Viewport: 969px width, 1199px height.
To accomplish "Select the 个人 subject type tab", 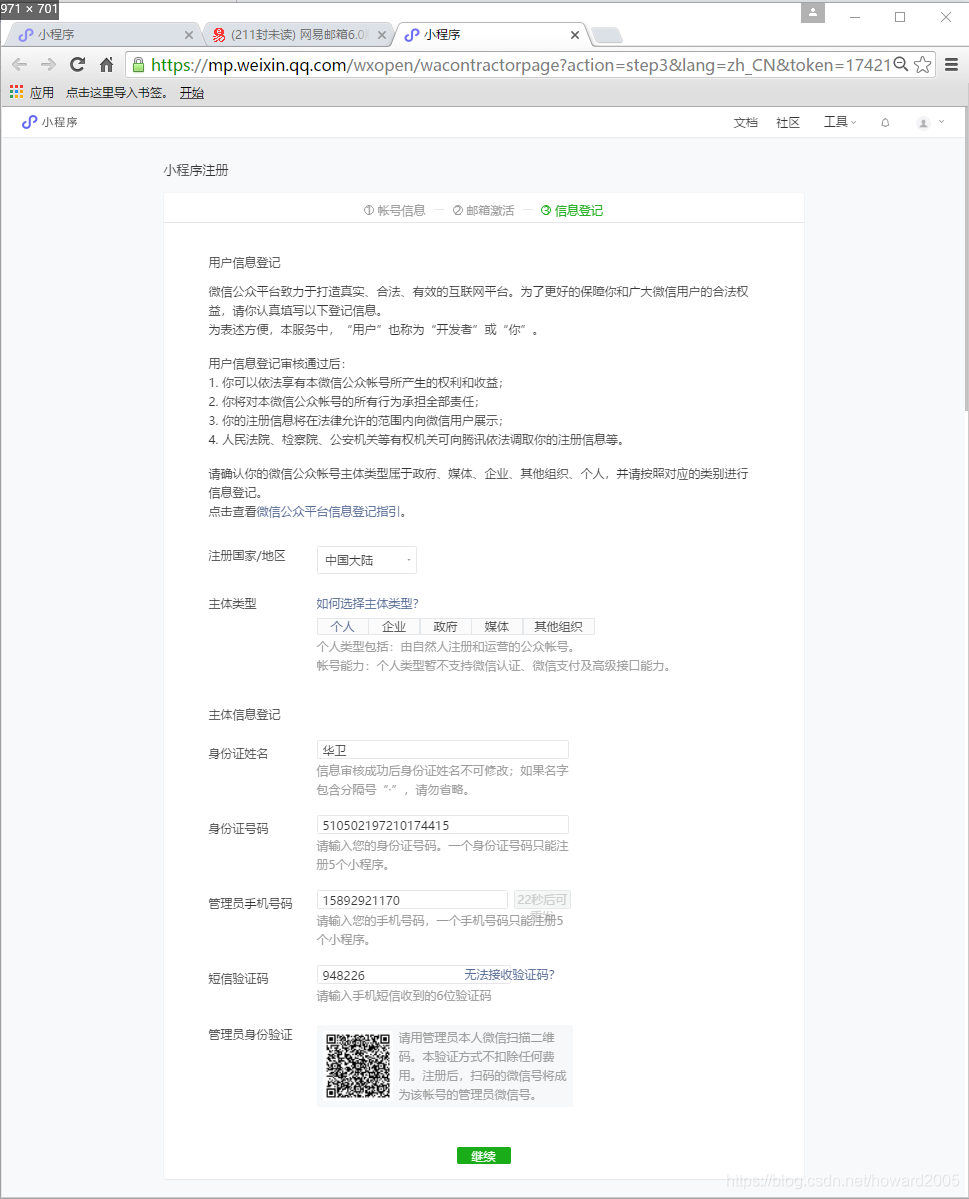I will pos(343,626).
